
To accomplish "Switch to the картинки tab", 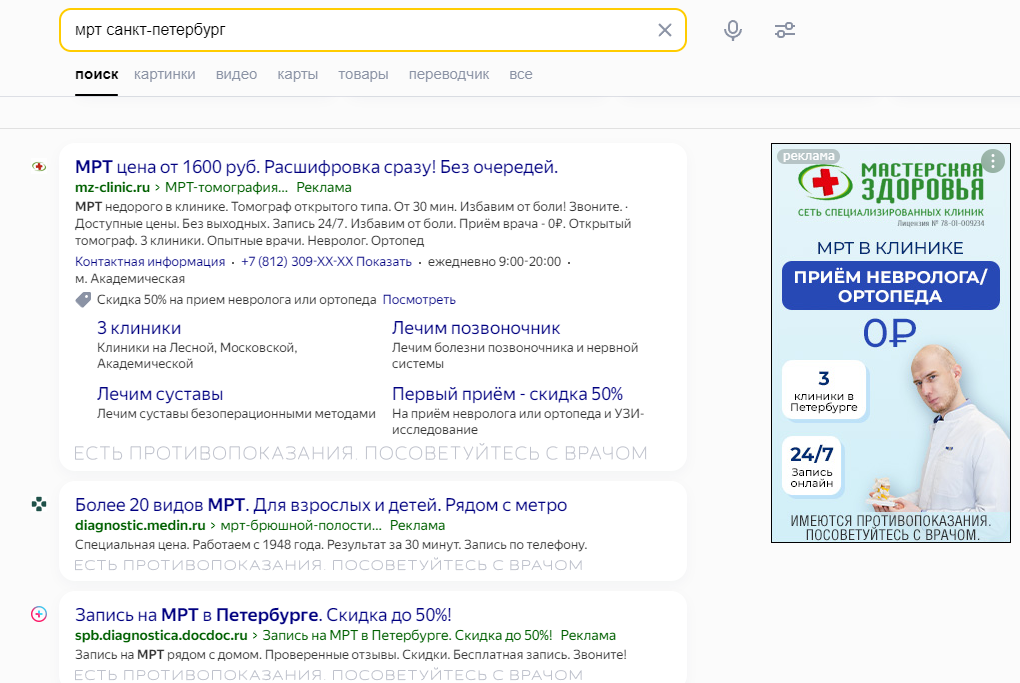I will (165, 74).
